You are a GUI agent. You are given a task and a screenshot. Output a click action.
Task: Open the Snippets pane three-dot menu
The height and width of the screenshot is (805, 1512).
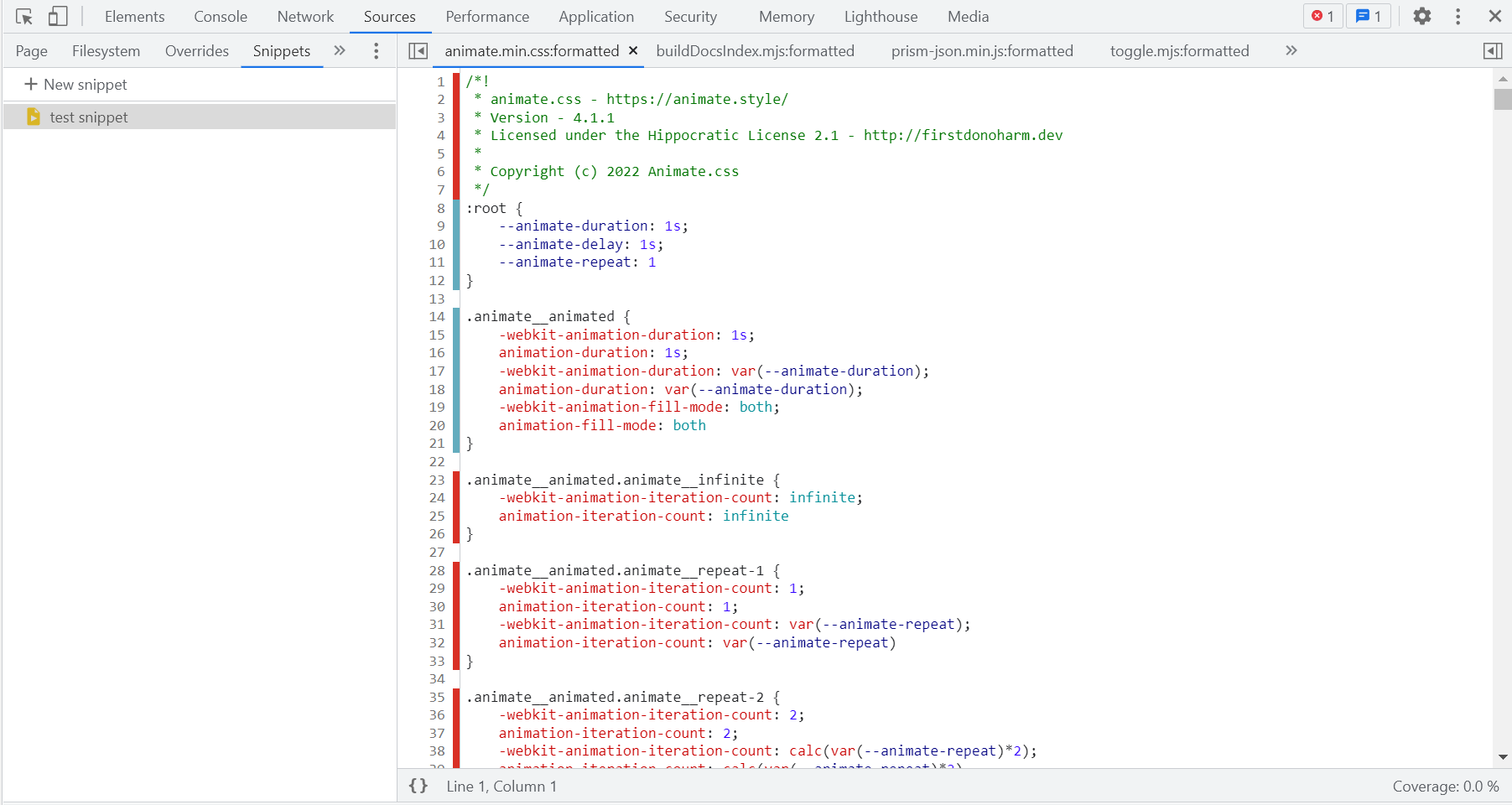click(376, 51)
